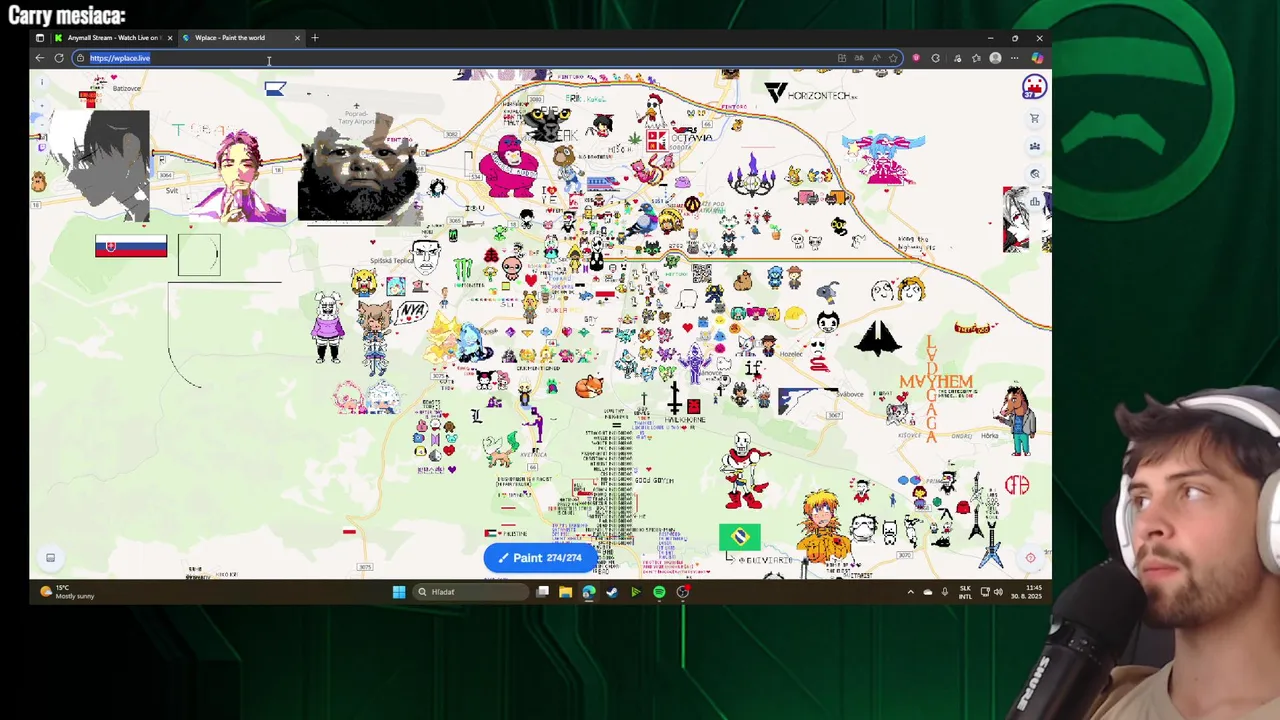
Task: Open the Windows Start menu
Action: [399, 592]
